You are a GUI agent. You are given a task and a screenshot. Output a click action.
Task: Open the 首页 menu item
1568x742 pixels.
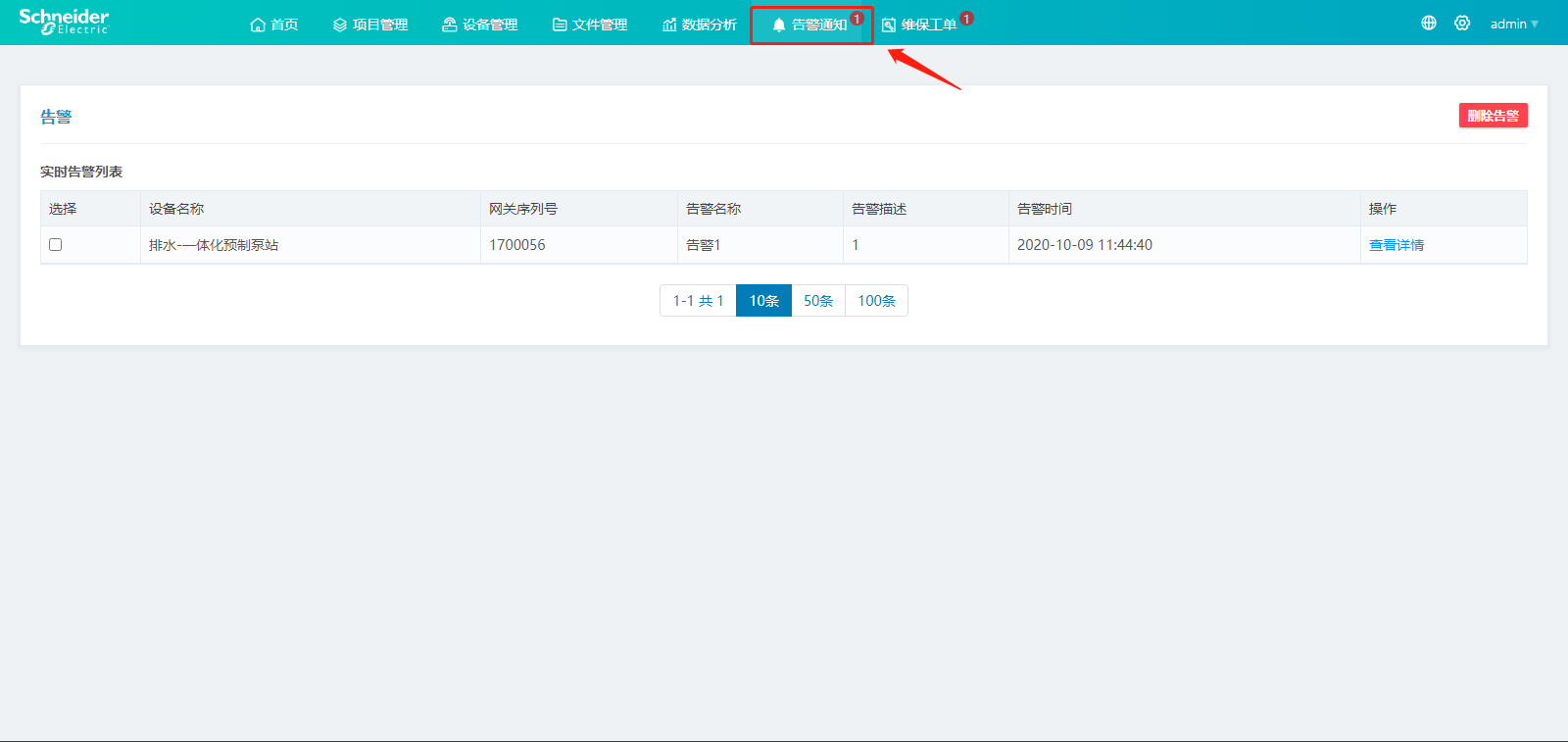pos(274,25)
